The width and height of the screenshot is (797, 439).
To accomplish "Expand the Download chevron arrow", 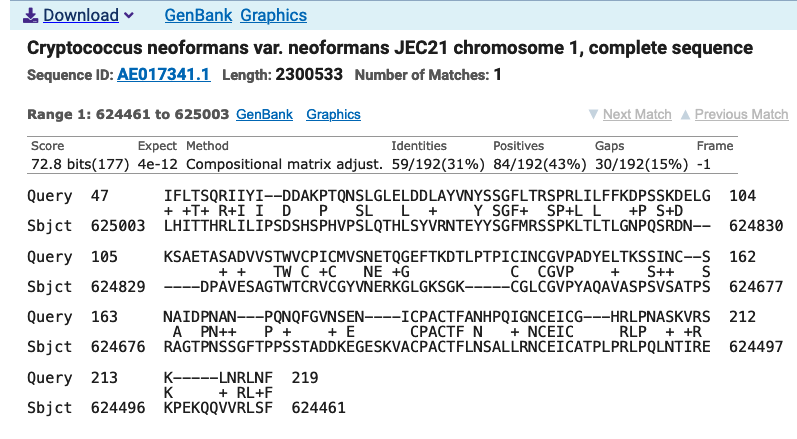I will [x=129, y=16].
